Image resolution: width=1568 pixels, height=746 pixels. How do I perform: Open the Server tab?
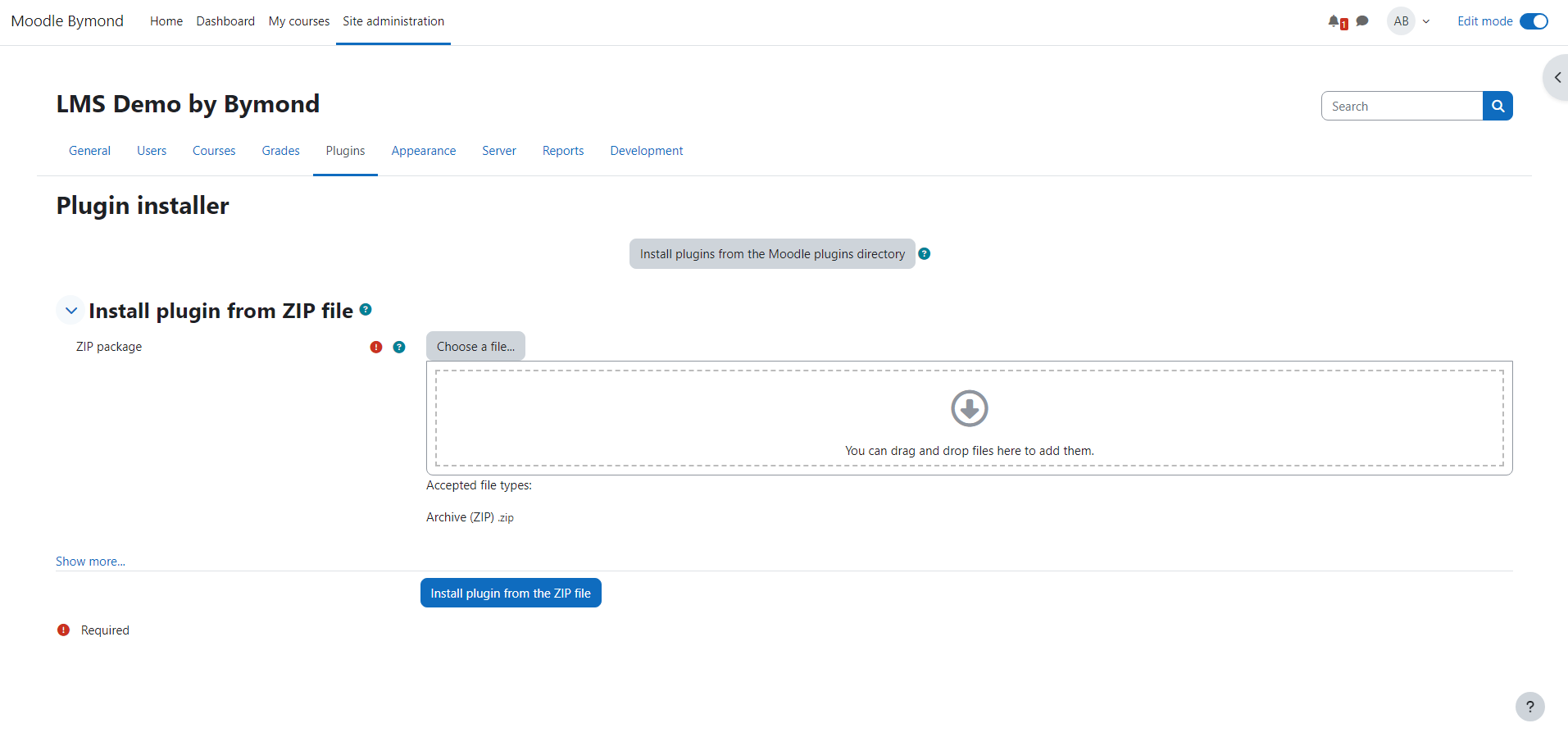coord(499,151)
